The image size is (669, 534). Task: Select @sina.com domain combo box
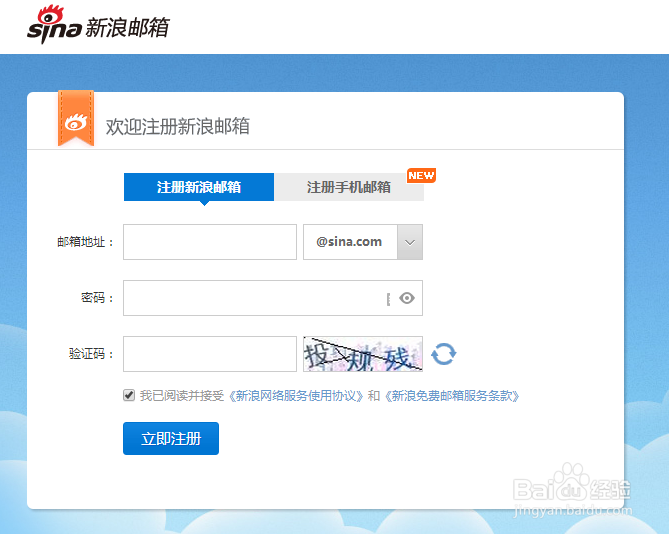click(363, 242)
